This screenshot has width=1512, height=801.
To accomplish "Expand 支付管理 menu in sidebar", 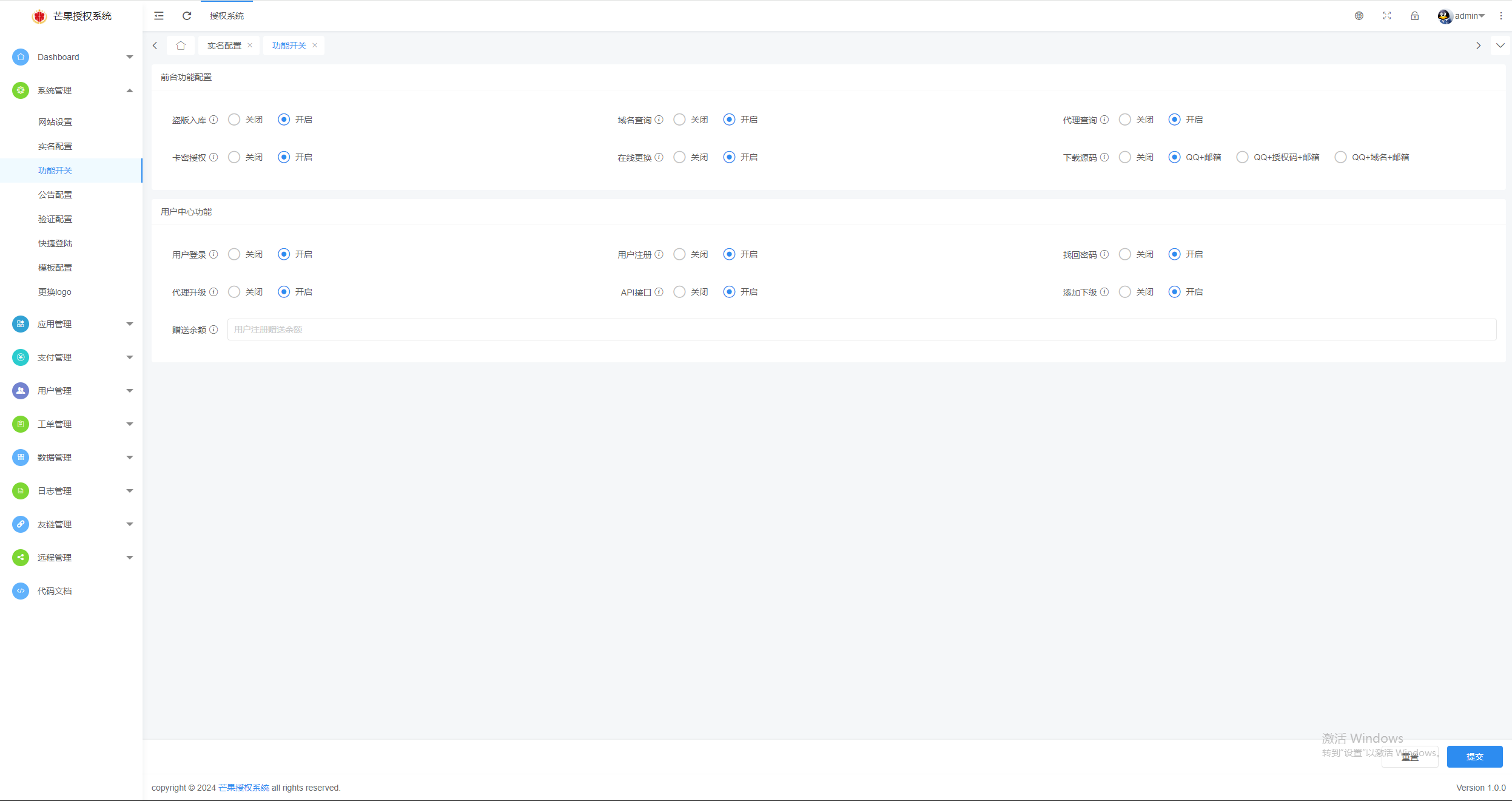I will click(71, 357).
